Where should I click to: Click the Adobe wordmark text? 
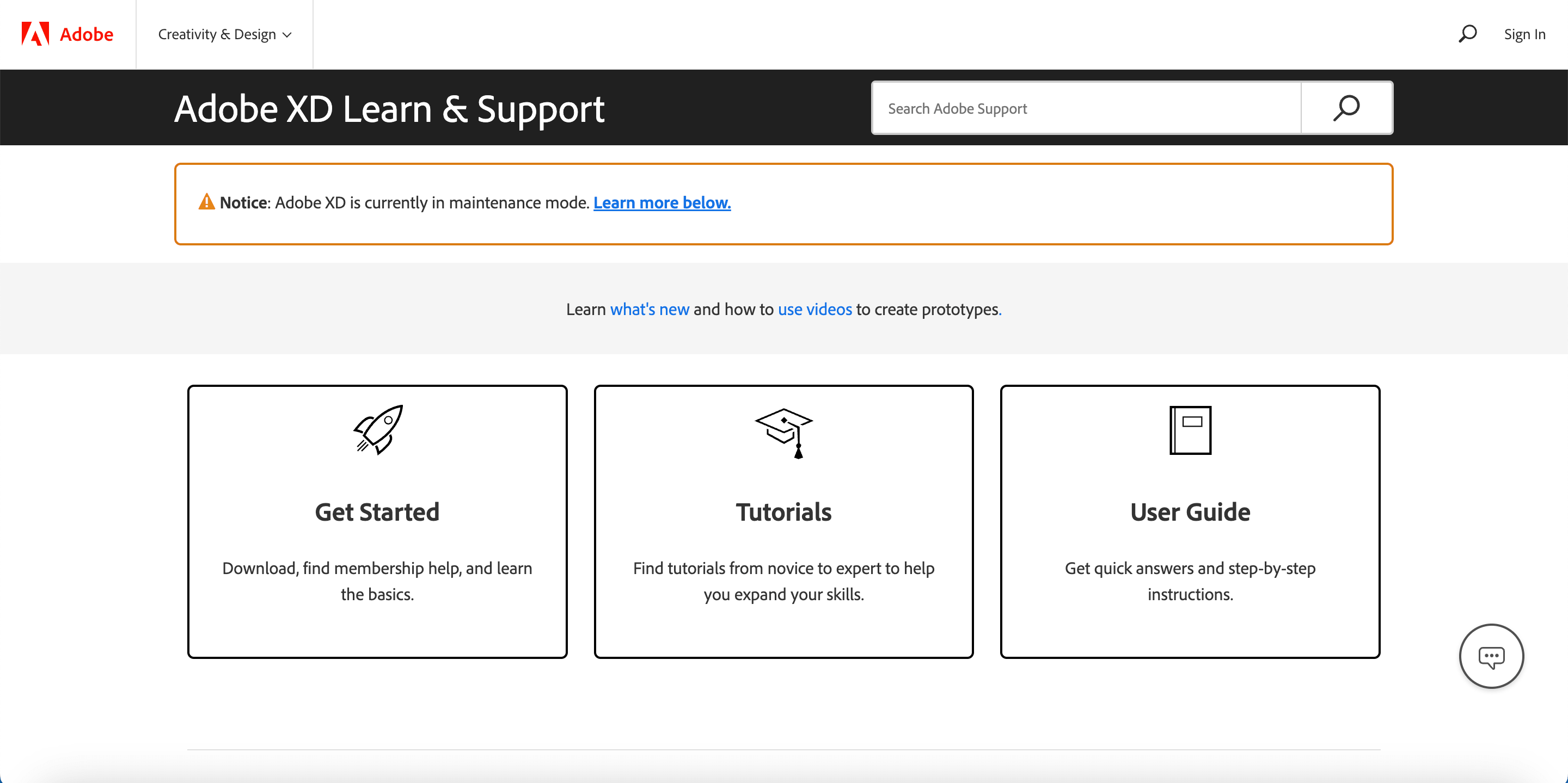pyautogui.click(x=87, y=35)
